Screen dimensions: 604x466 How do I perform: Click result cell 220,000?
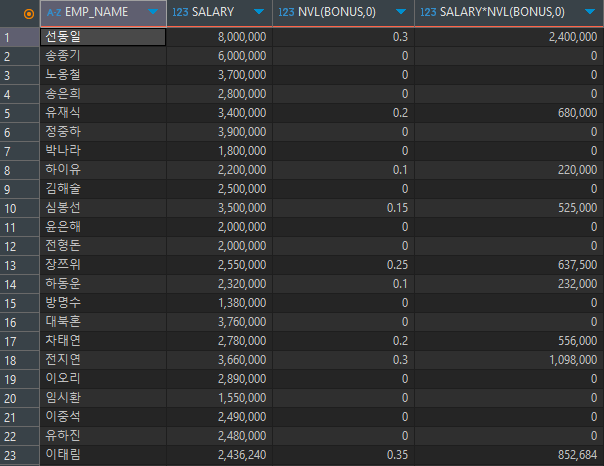coord(509,170)
